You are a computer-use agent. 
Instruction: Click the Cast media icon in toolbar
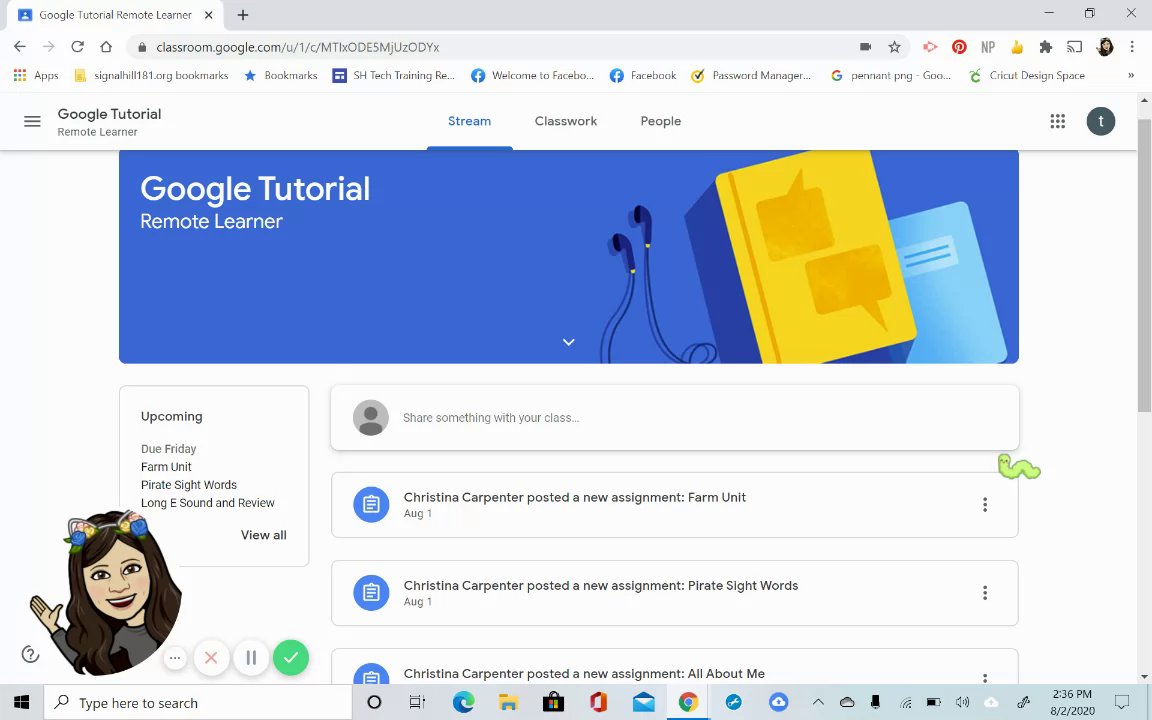point(1074,47)
